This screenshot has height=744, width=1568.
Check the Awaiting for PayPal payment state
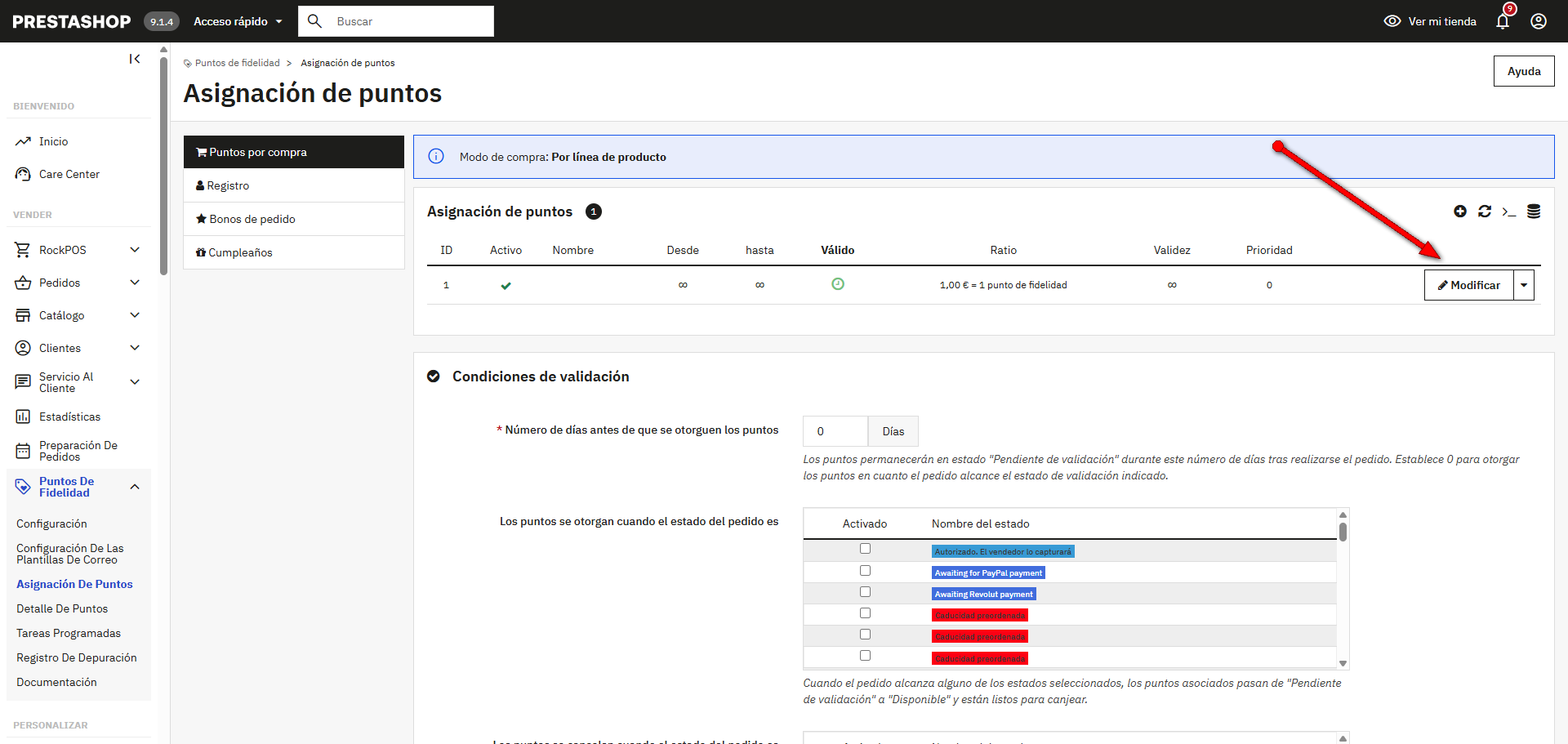click(865, 570)
